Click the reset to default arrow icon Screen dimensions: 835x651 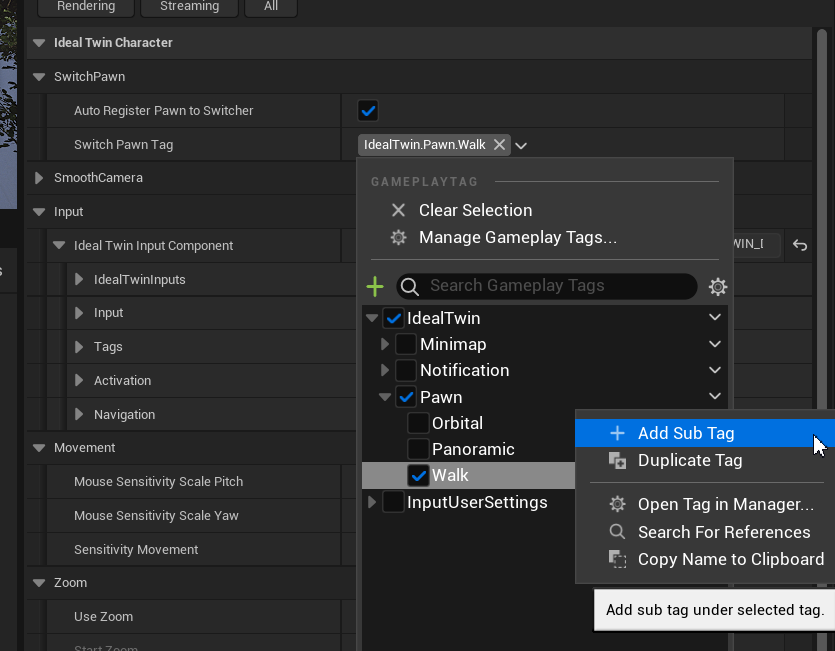coord(800,245)
